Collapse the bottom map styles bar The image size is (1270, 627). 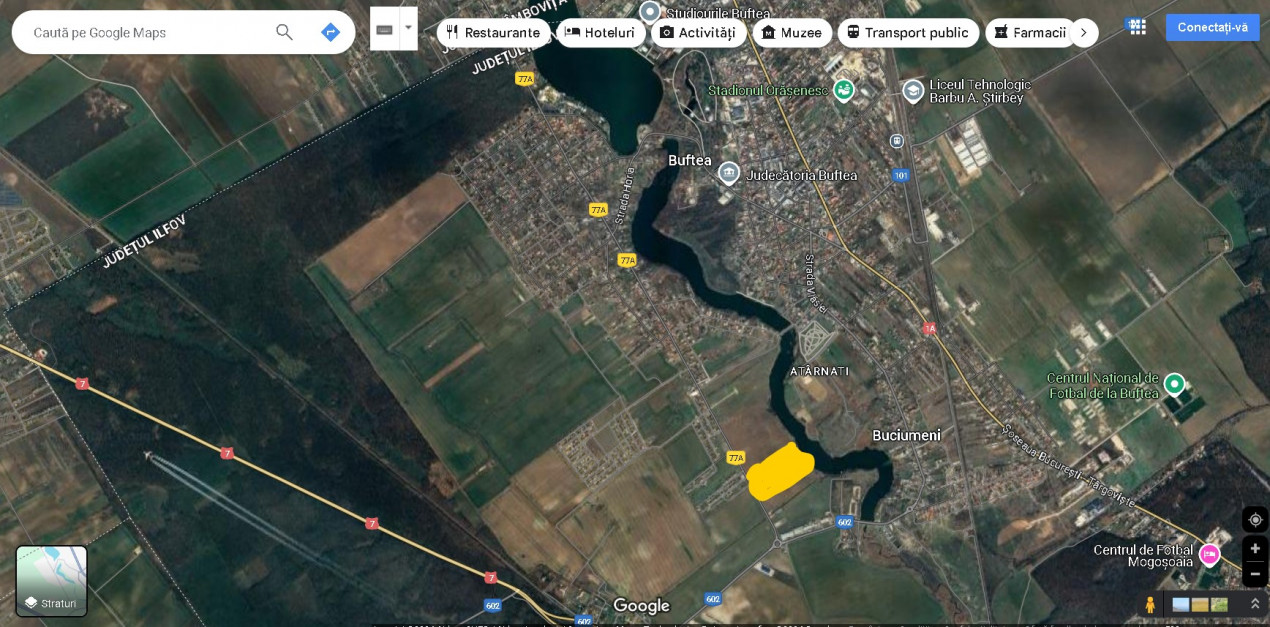pyautogui.click(x=1254, y=604)
